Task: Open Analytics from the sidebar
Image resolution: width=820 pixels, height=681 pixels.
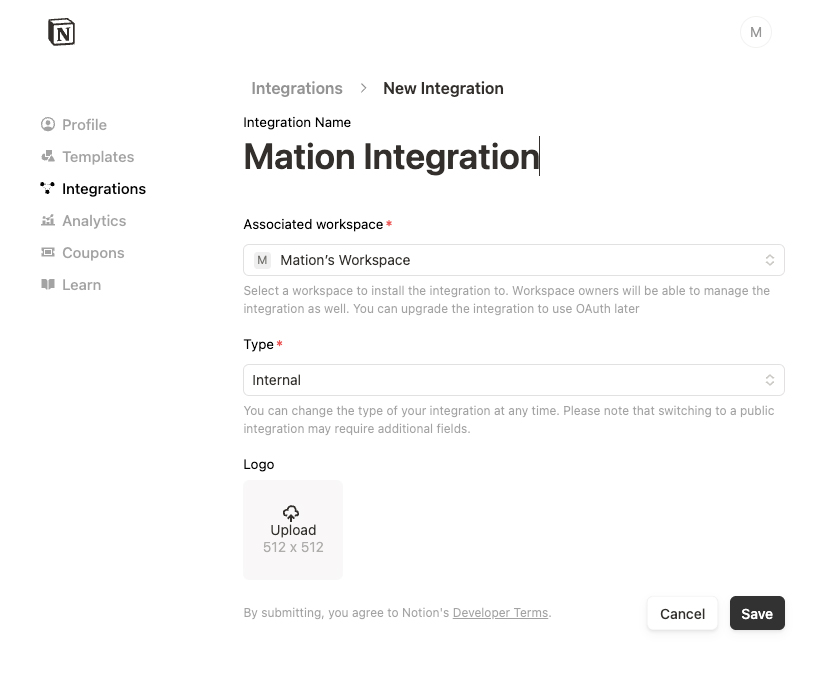Action: pos(84,220)
